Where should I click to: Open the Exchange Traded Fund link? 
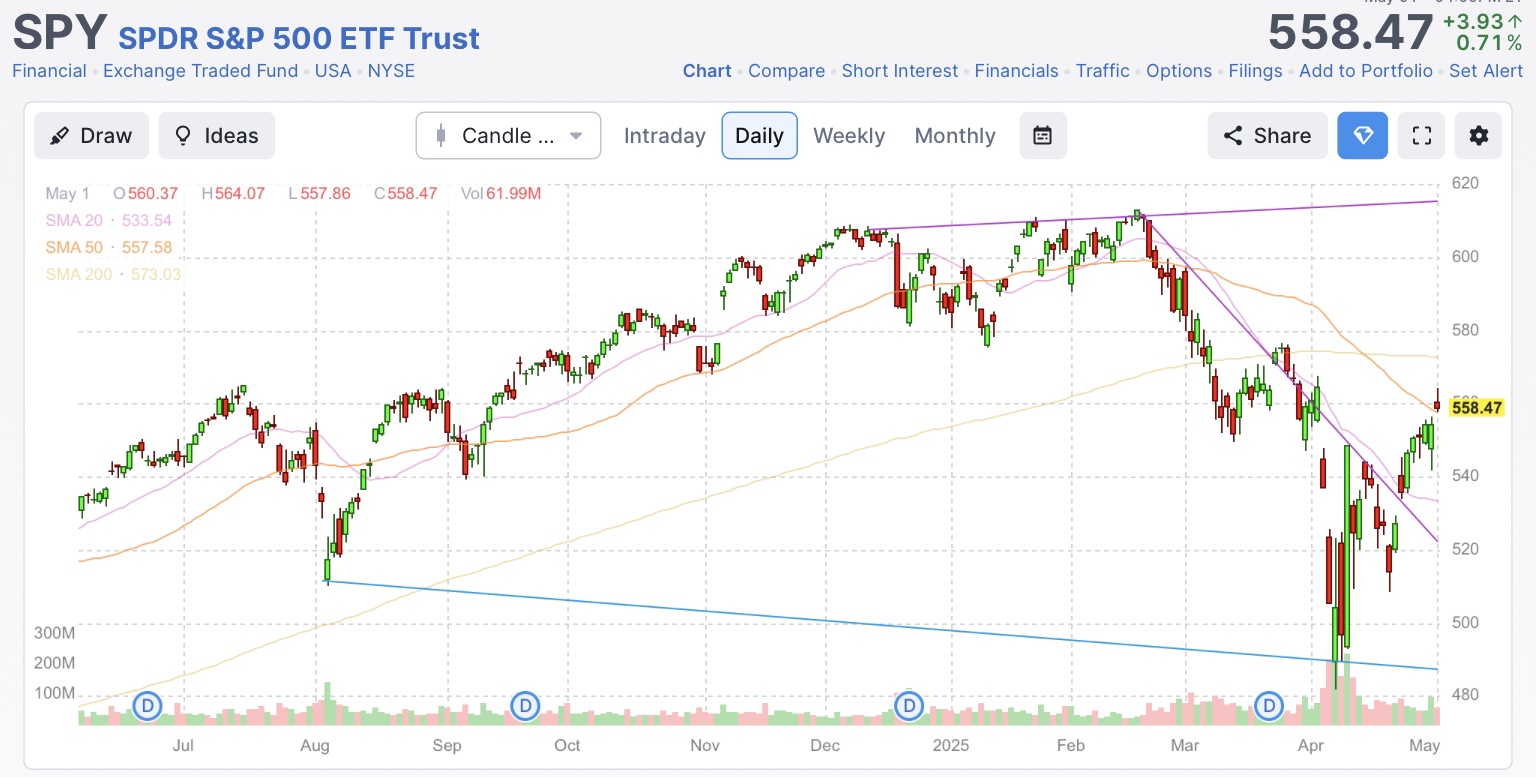point(200,71)
